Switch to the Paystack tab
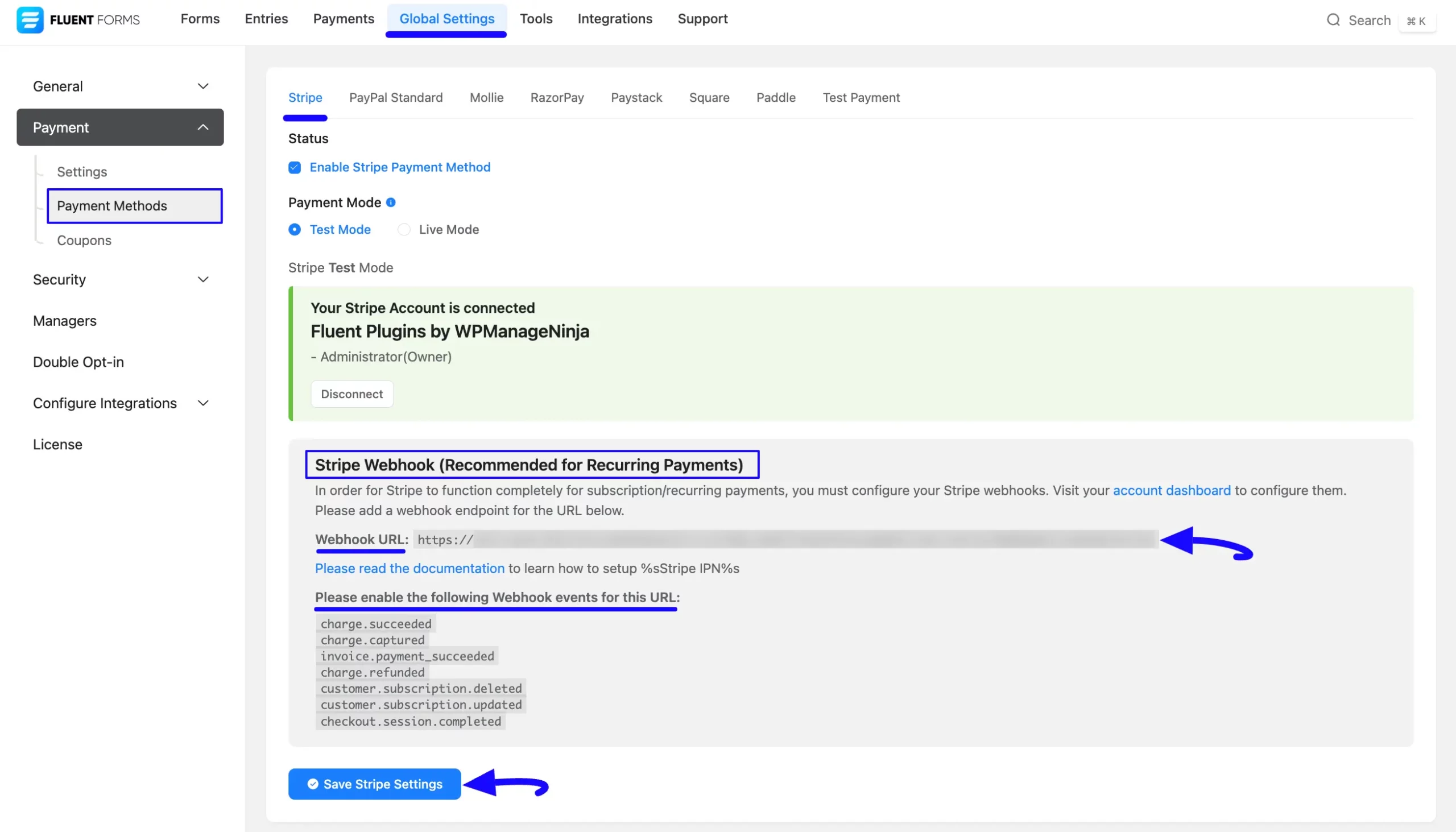This screenshot has height=832, width=1456. coord(636,98)
